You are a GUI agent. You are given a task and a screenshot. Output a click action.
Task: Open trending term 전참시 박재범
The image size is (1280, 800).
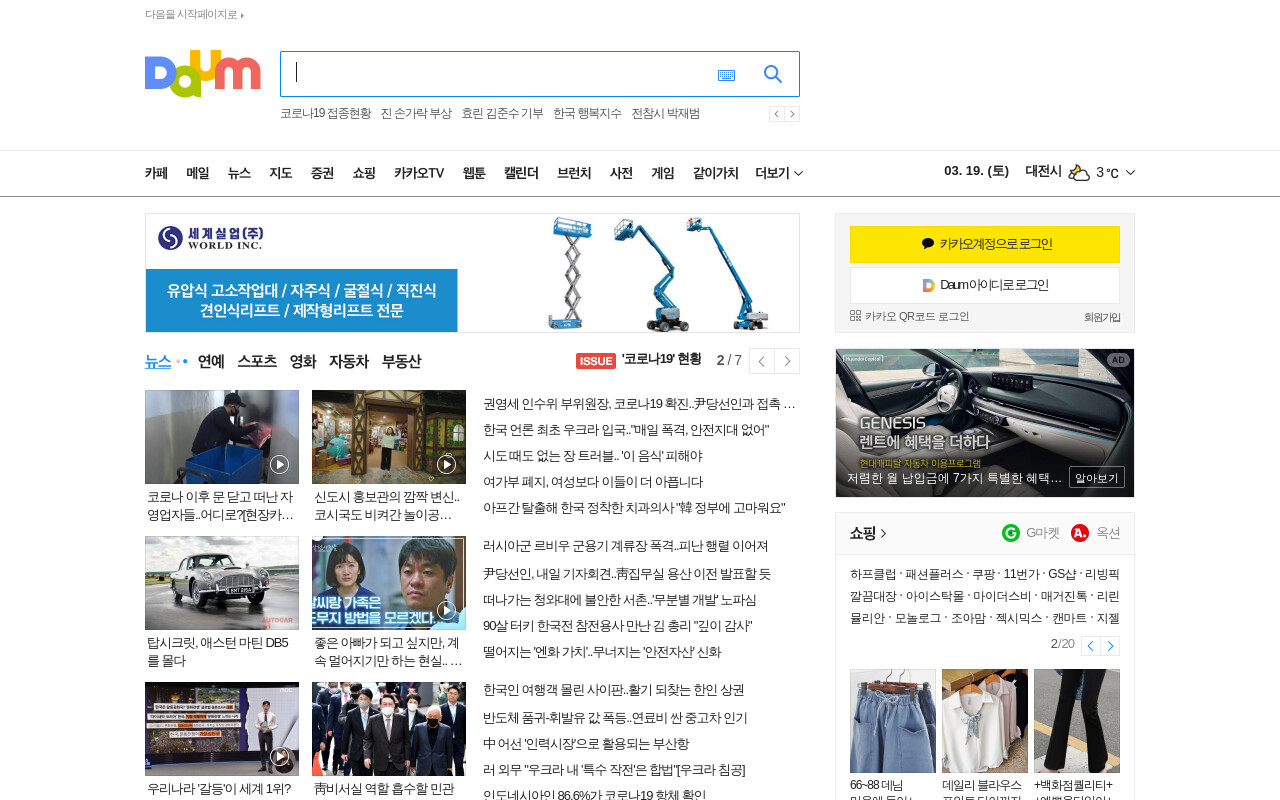tap(665, 114)
